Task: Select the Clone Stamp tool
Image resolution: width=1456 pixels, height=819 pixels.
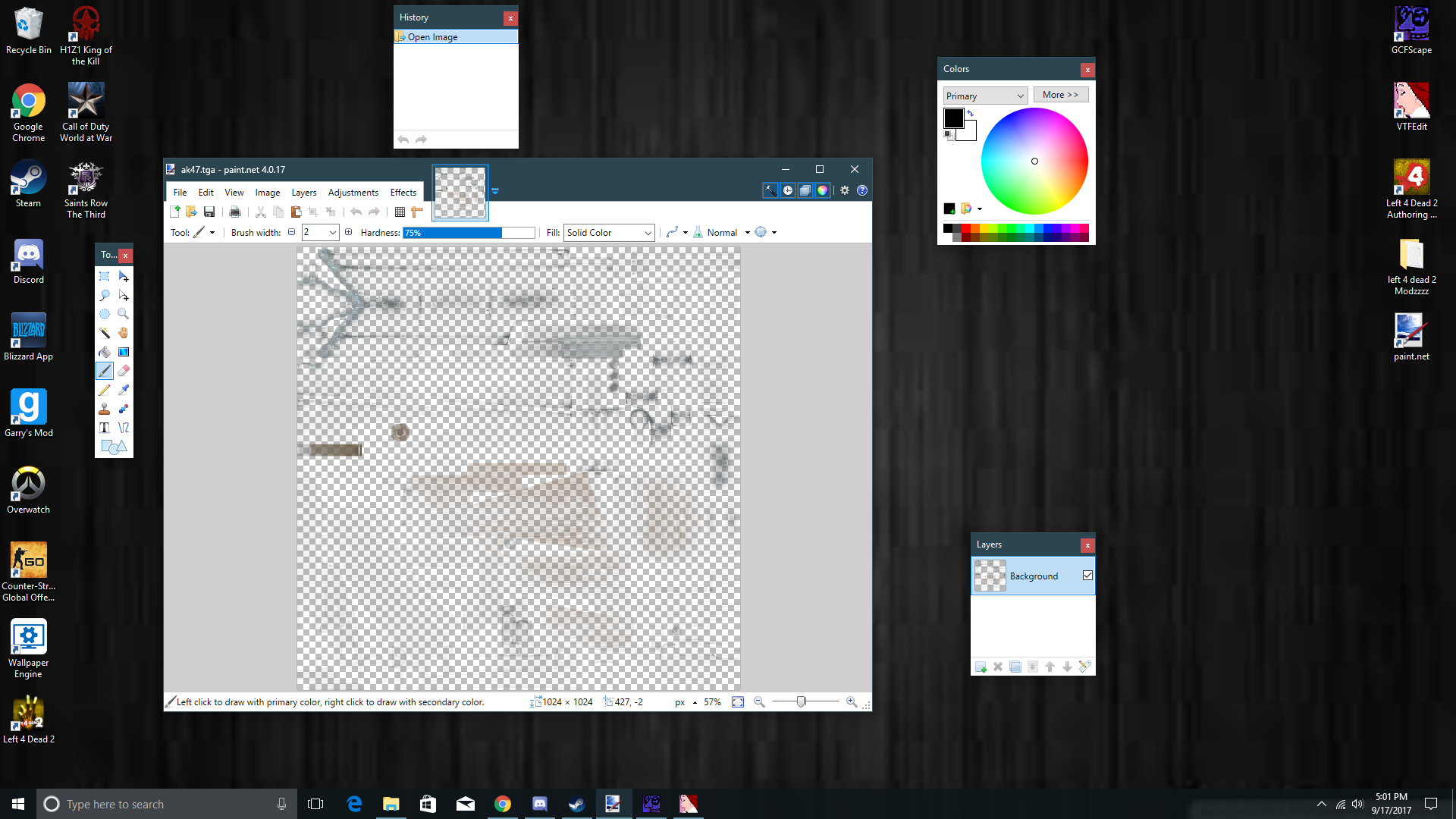Action: (105, 409)
